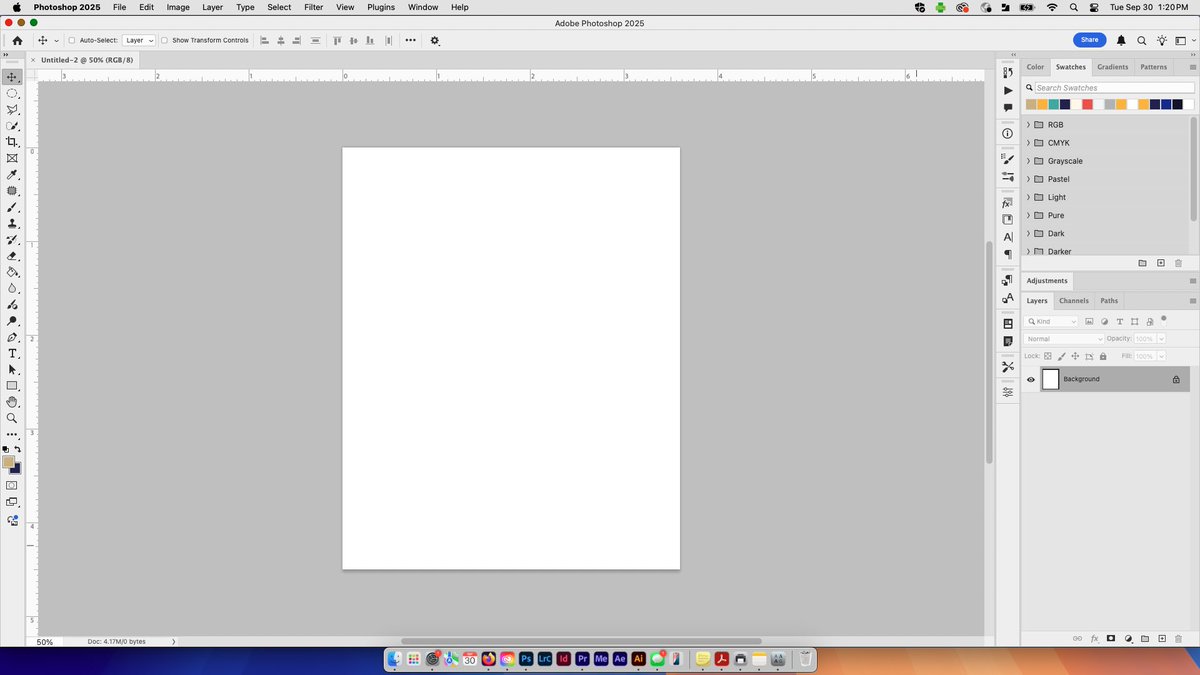Select the Rectangle shape tool
The image size is (1200, 675).
13,386
